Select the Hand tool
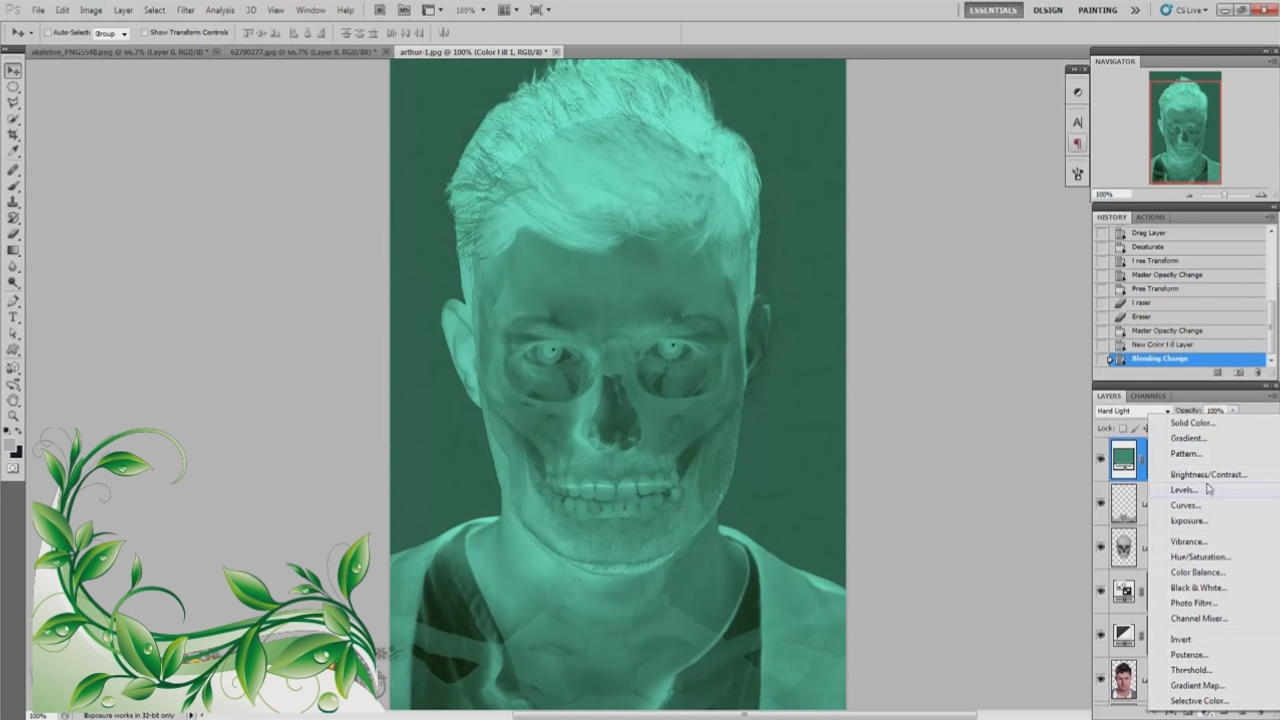Image resolution: width=1280 pixels, height=720 pixels. click(13, 399)
